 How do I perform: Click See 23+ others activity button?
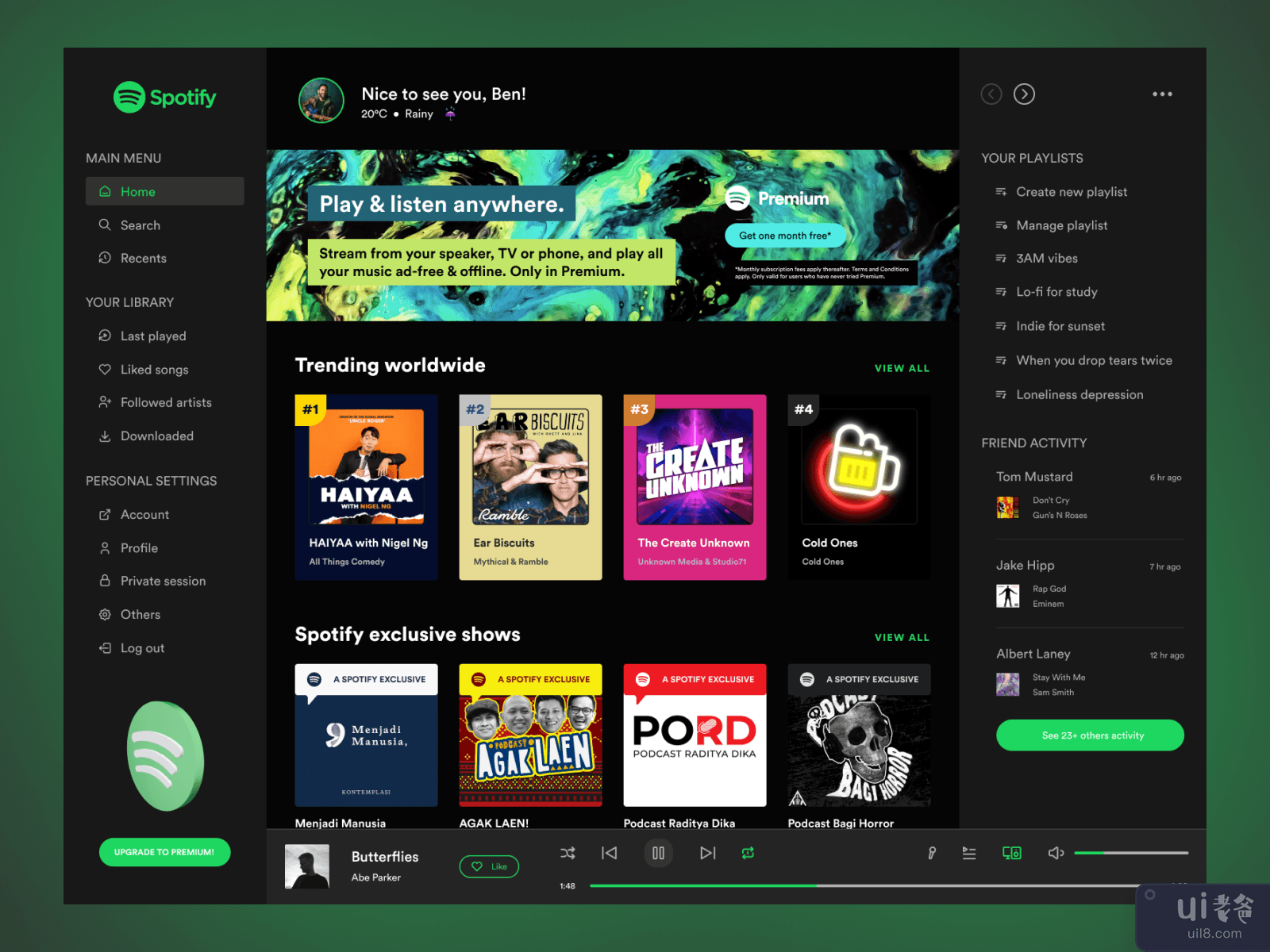pyautogui.click(x=1090, y=735)
